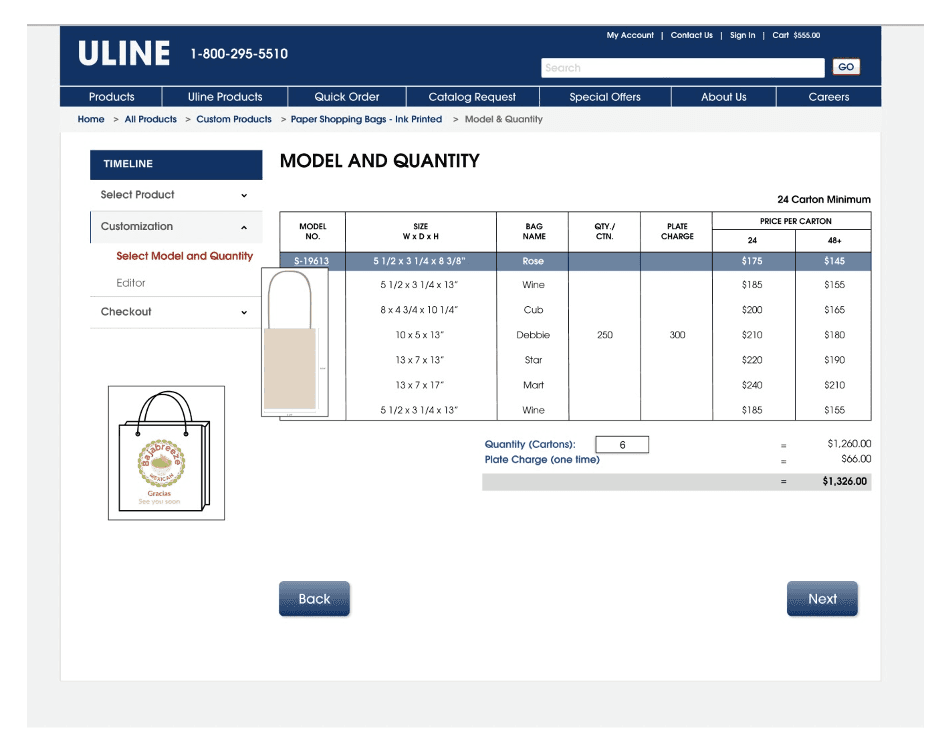Click the Contact Us link

[692, 35]
